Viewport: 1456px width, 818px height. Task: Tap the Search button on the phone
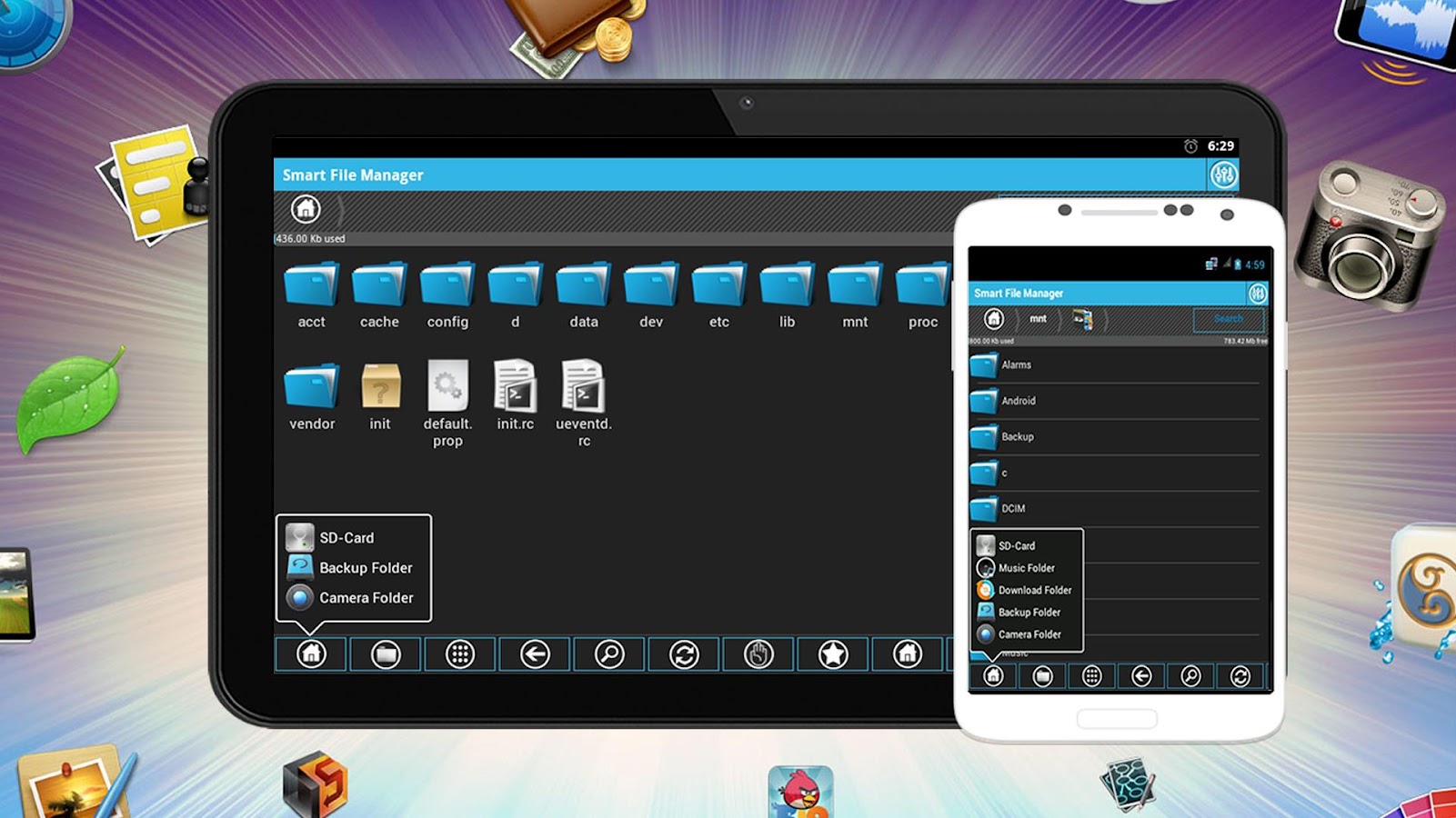click(1228, 319)
